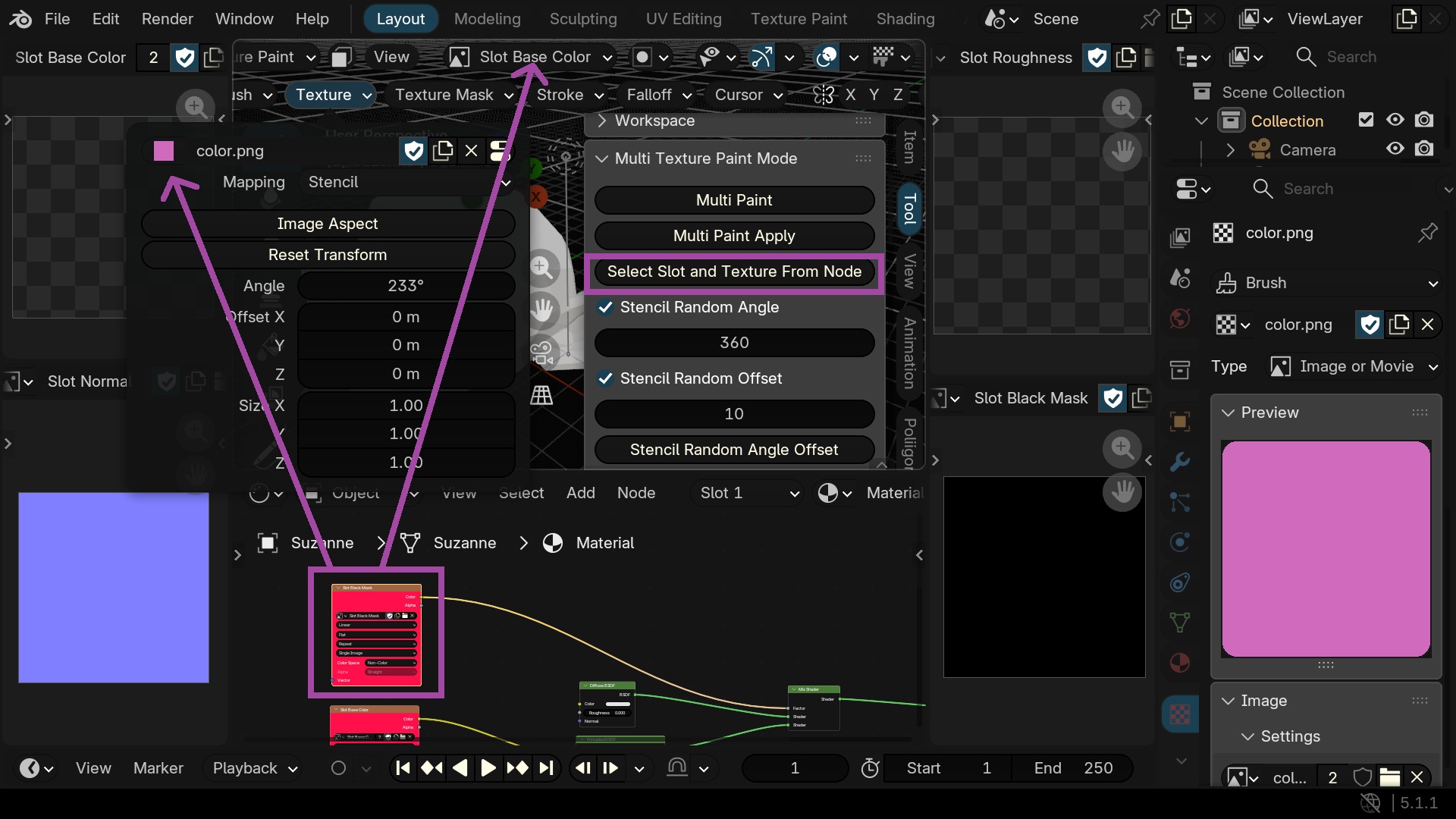Image resolution: width=1456 pixels, height=819 pixels.
Task: Open the Material properties tab icon
Action: (1180, 663)
